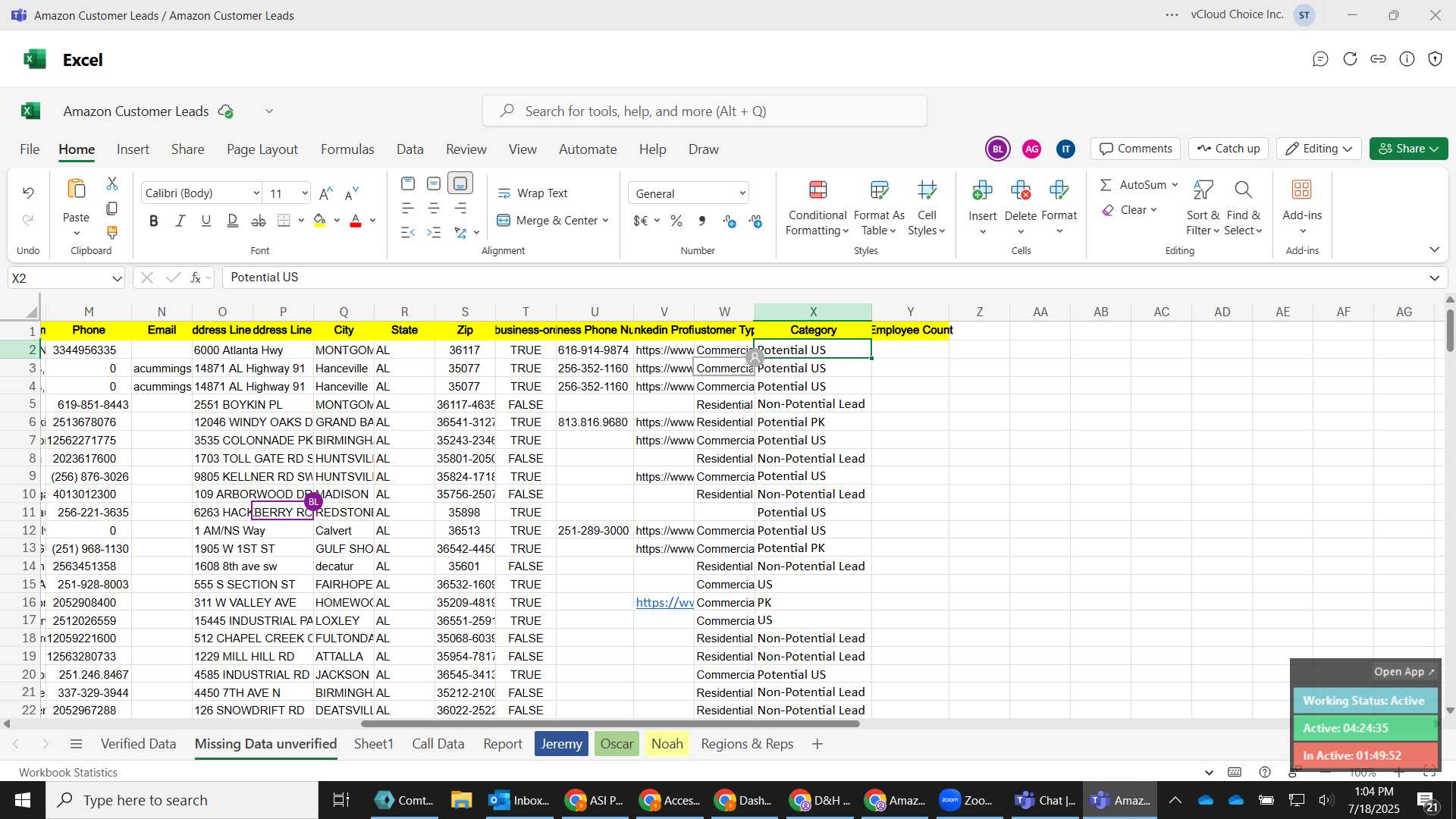Click the Undo arrow icon
Screen dimensions: 1456x819
pos(28,193)
